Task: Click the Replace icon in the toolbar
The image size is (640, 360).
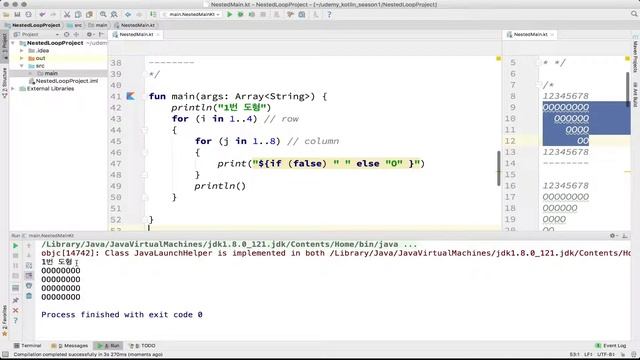Action: 114,15
